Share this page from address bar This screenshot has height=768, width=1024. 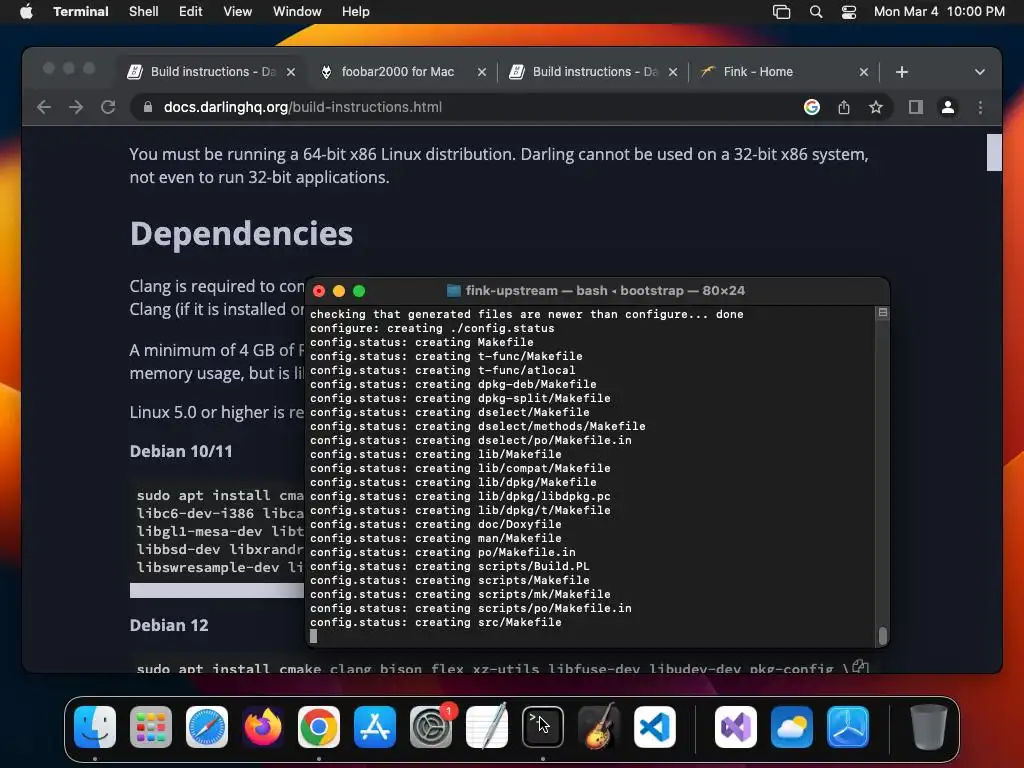coord(844,107)
